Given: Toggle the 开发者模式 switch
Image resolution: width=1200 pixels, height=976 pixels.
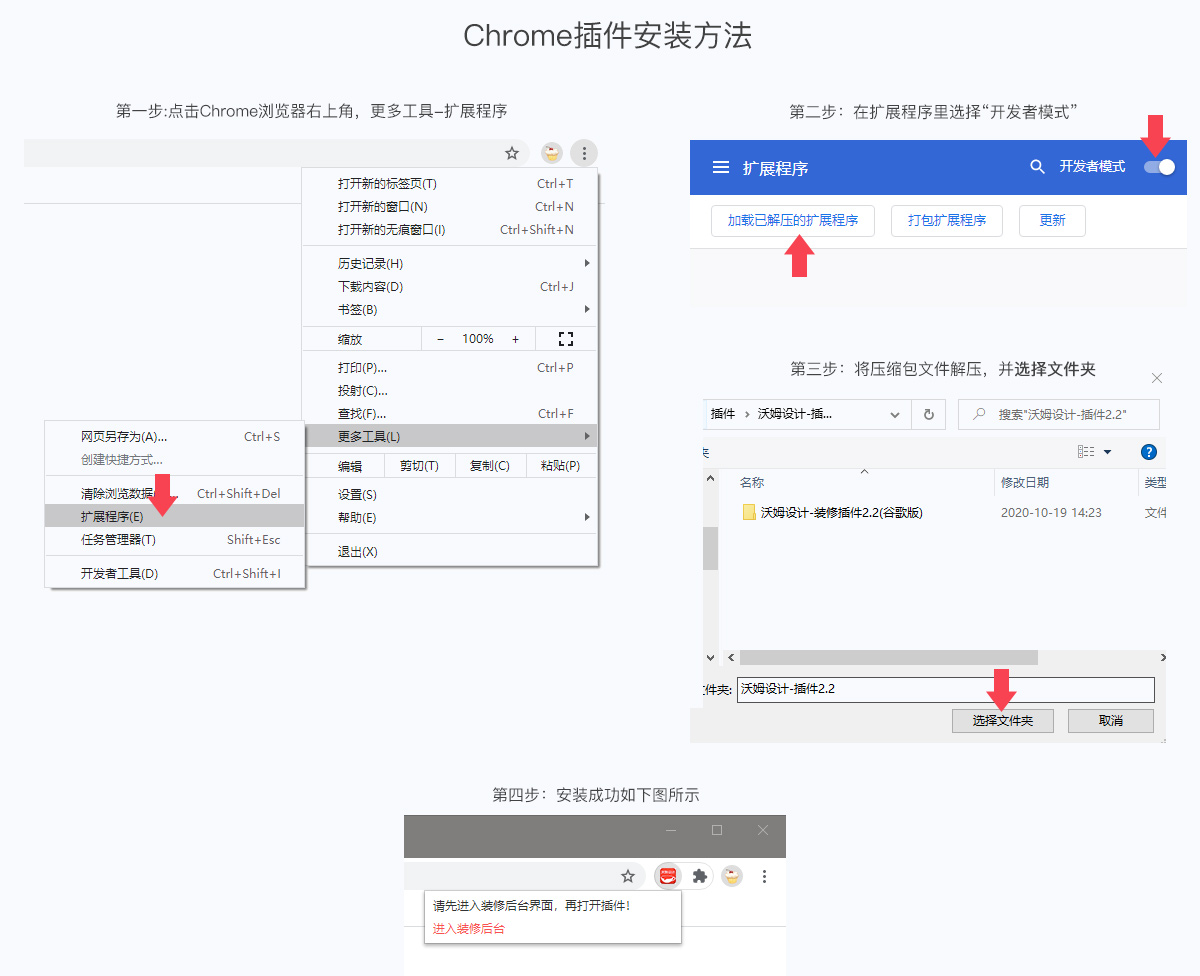Looking at the screenshot, I should pos(1160,167).
